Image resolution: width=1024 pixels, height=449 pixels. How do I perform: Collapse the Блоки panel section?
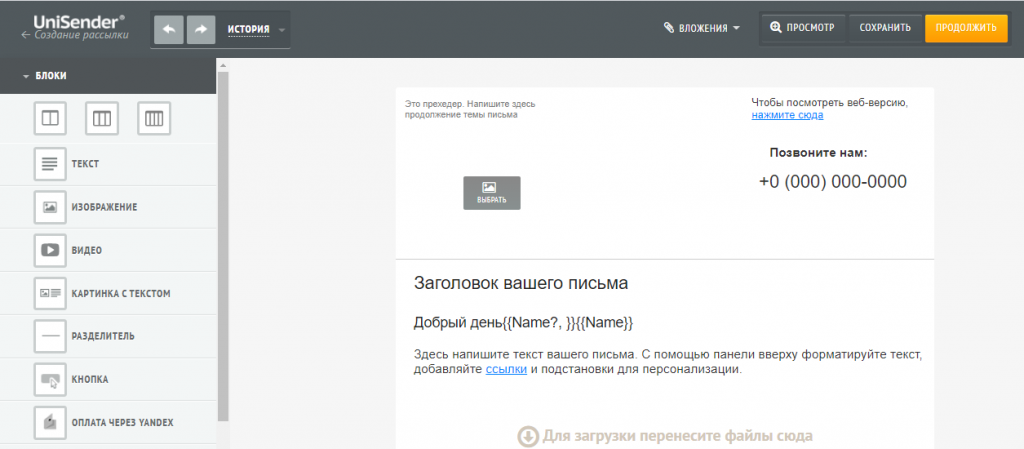coord(45,76)
